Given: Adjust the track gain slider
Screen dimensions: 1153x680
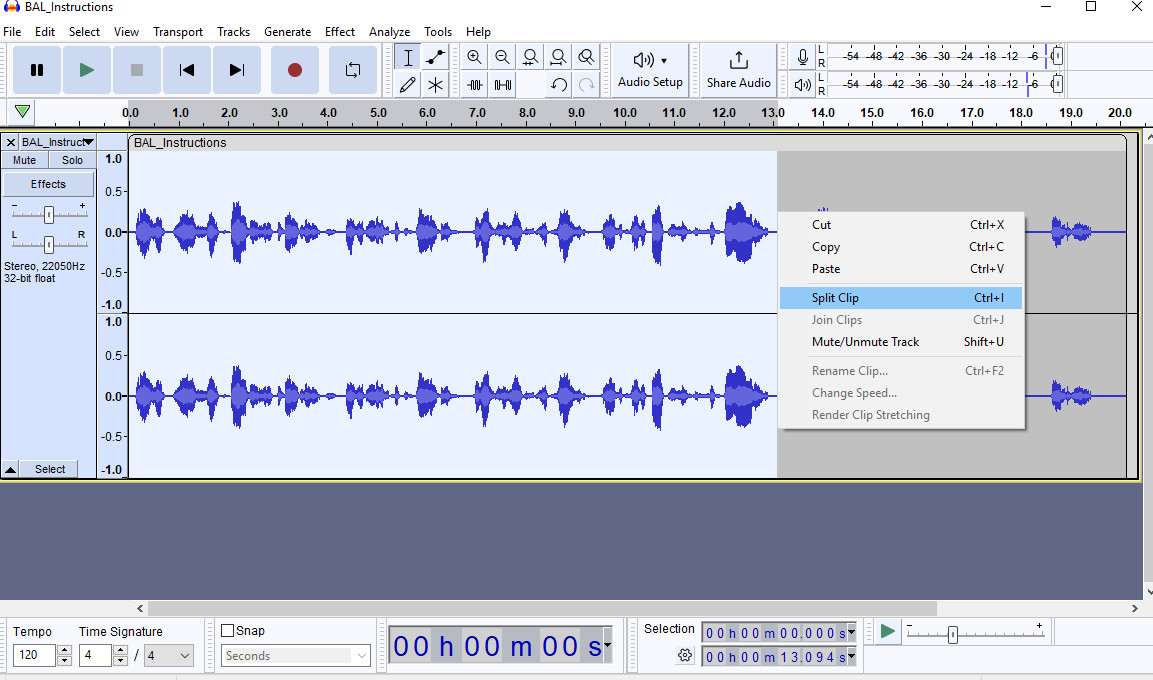Looking at the screenshot, I should (49, 214).
